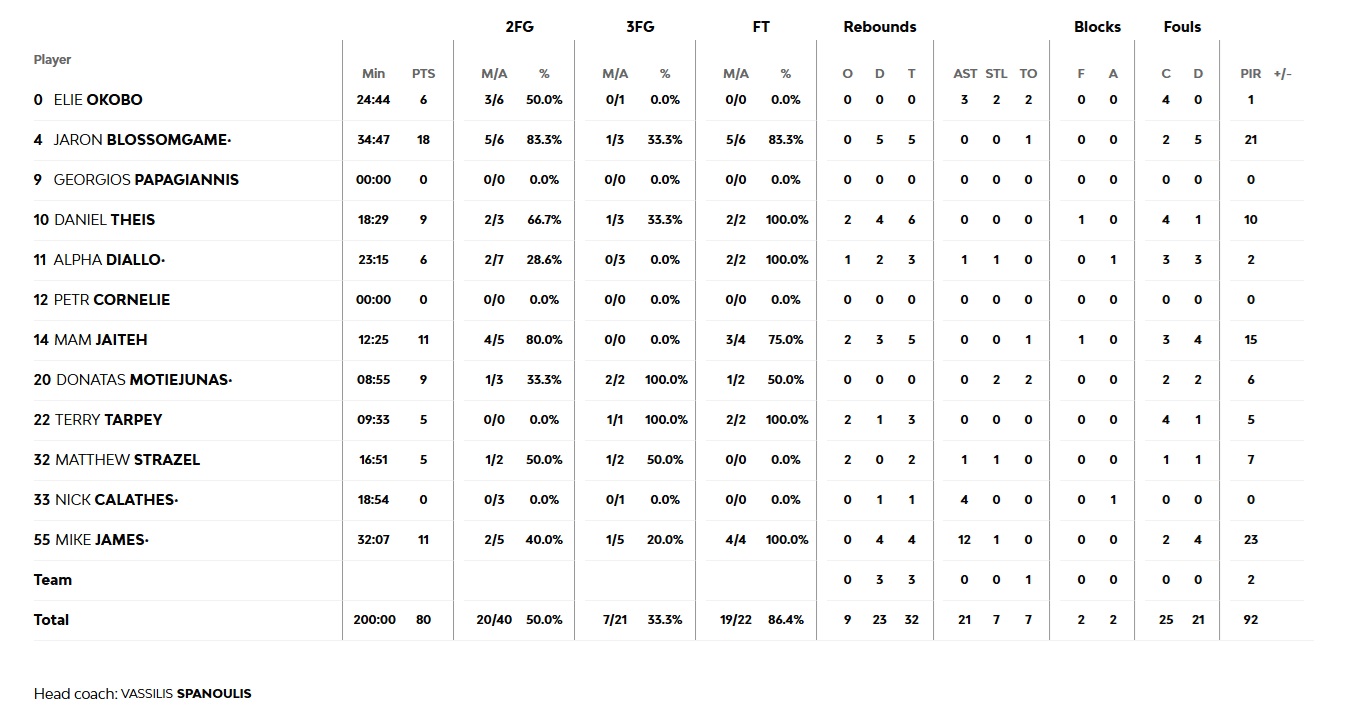This screenshot has width=1352, height=725.
Task: Open Alpha Diallo player profile
Action: [108, 260]
